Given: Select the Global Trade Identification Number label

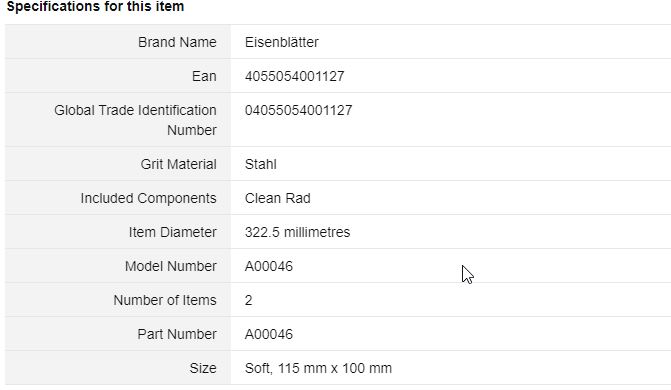Looking at the screenshot, I should click(135, 120).
